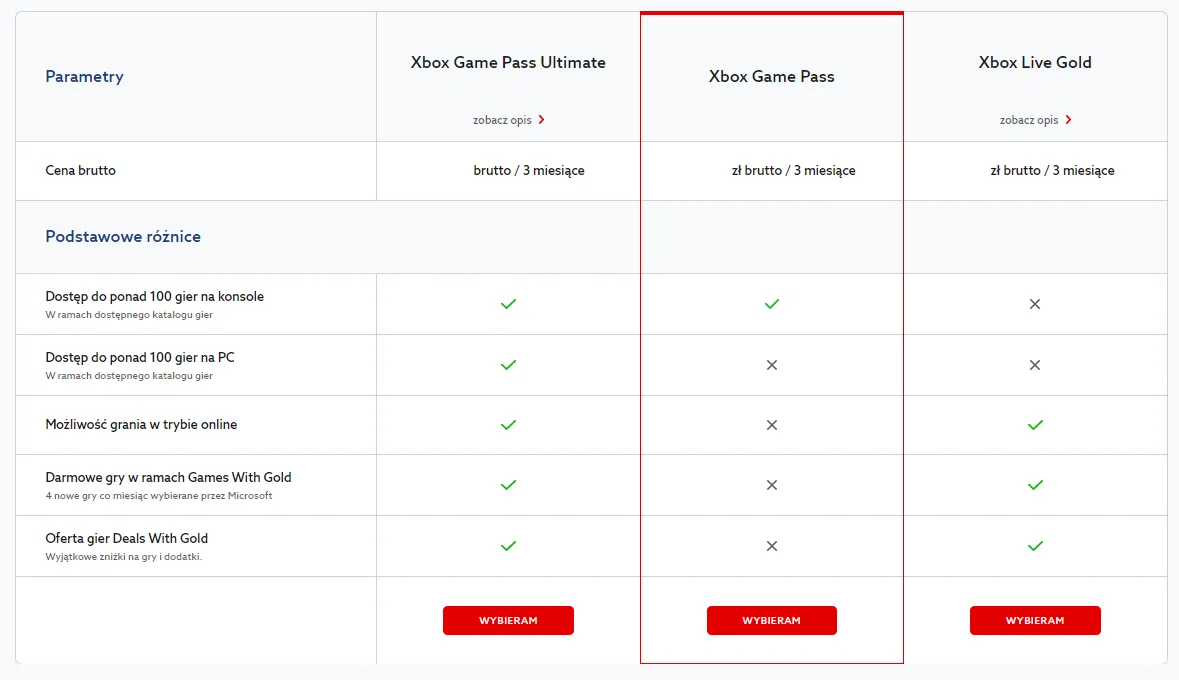Expand the red chevron next to Ultimate's zobacz opis
1179x680 pixels.
[541, 119]
